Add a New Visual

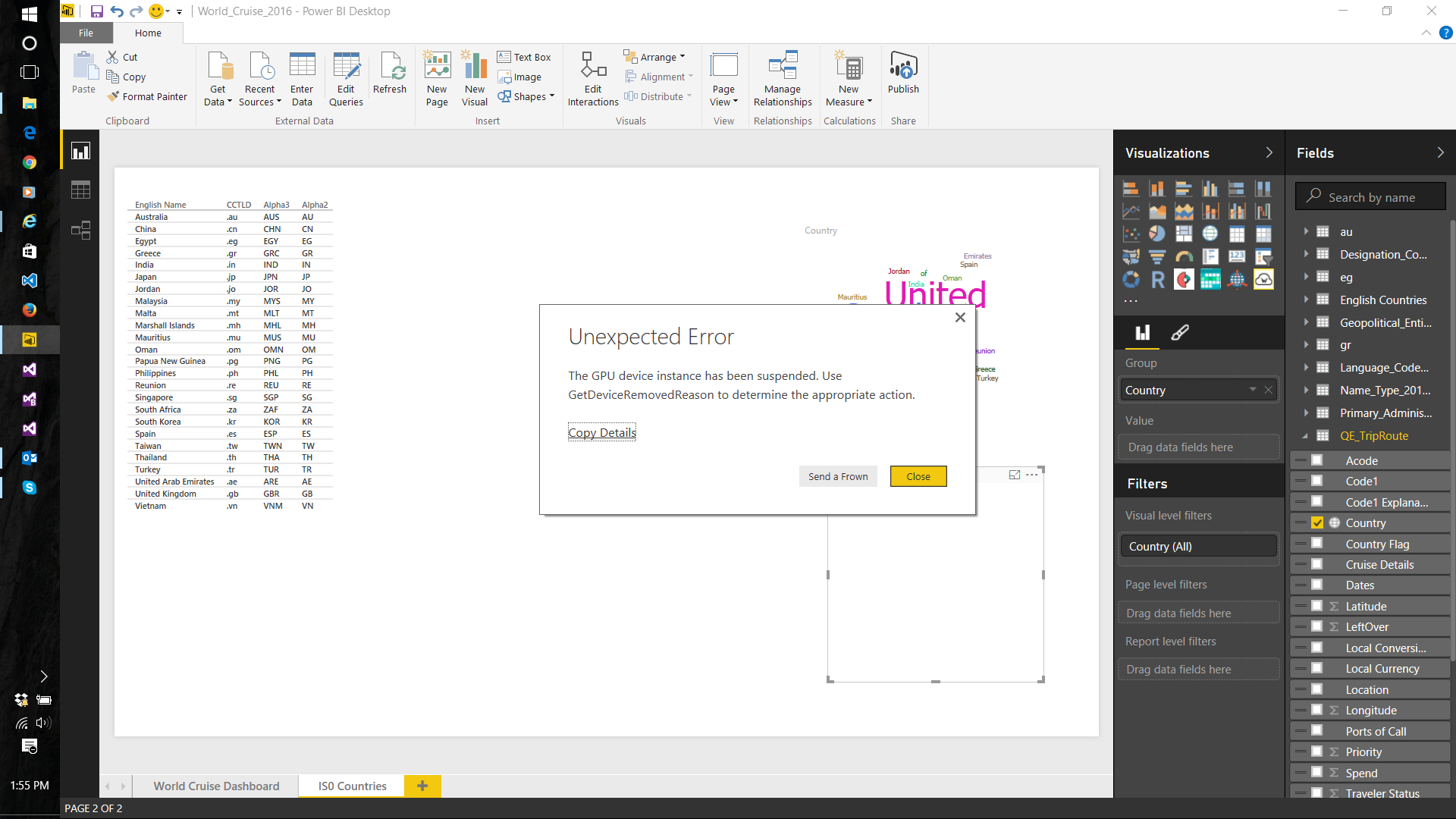pyautogui.click(x=475, y=78)
